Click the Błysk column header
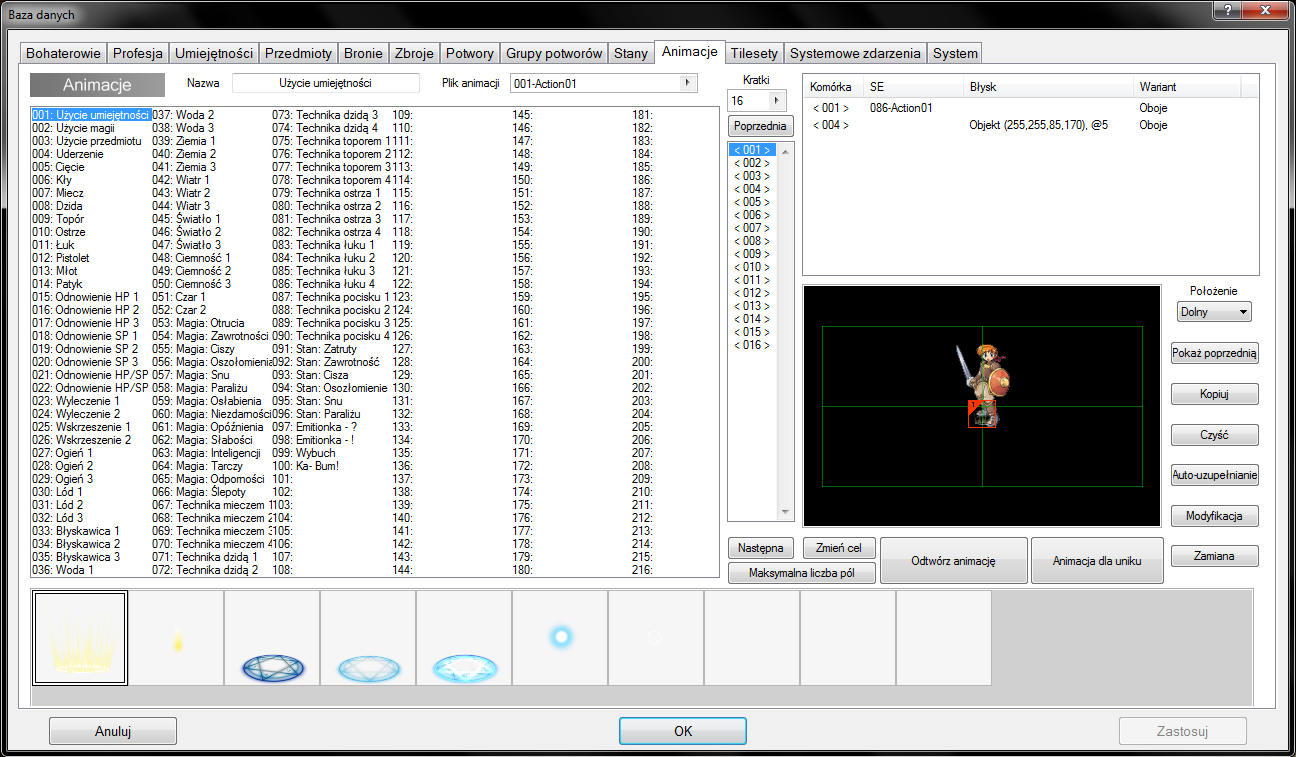 1048,87
